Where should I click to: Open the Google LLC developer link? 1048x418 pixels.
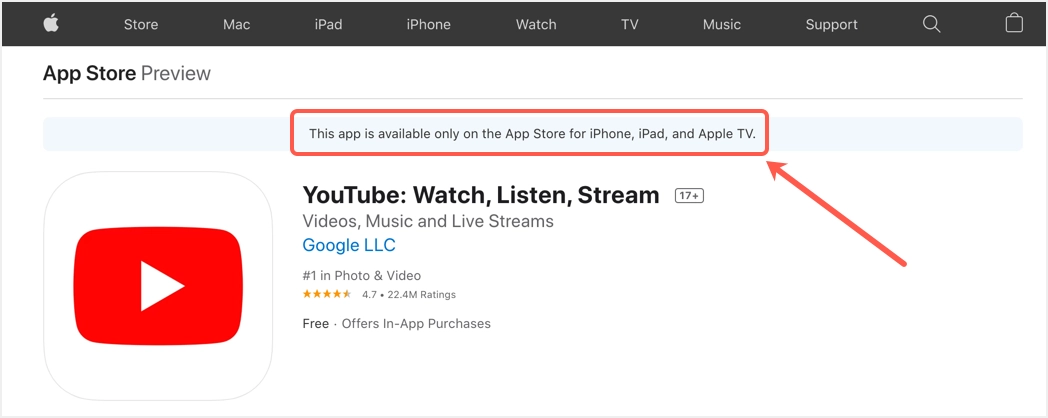[x=349, y=245]
